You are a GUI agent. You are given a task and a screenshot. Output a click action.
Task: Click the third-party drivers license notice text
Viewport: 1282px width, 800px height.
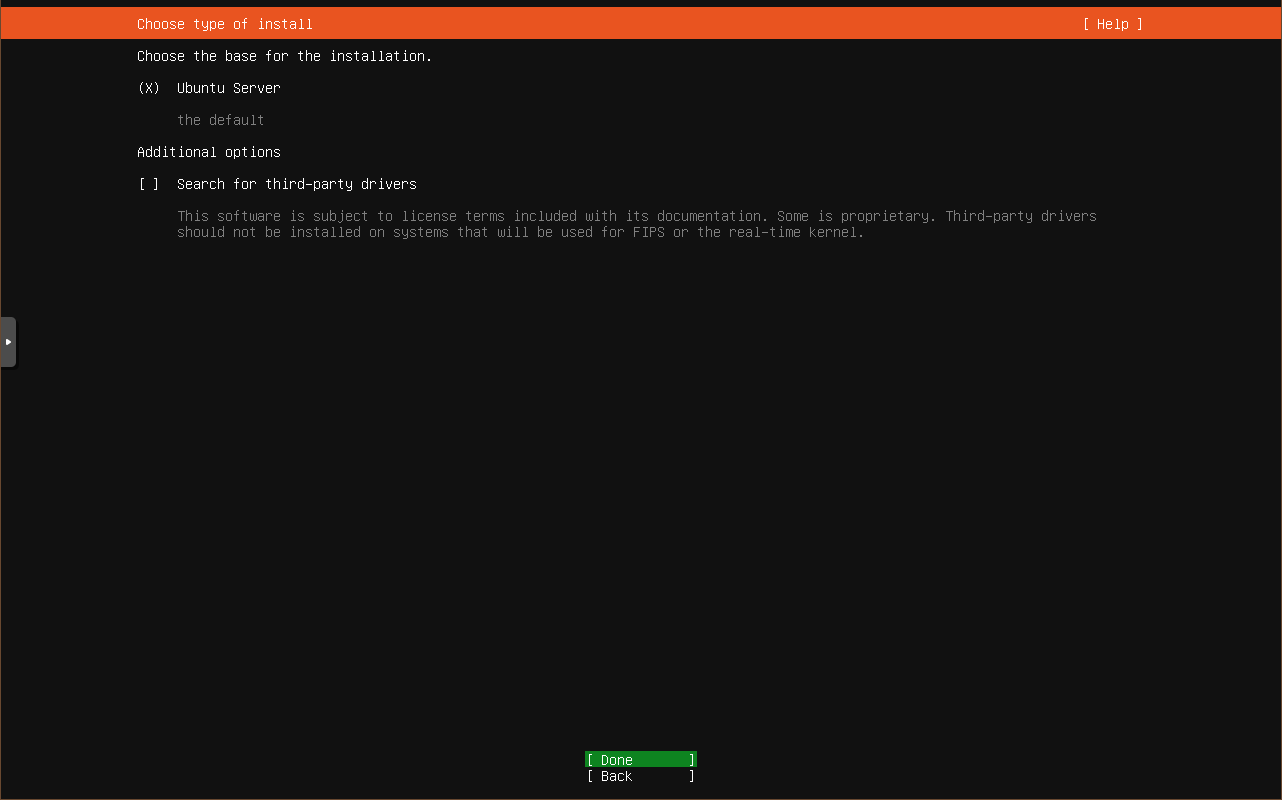pyautogui.click(x=637, y=224)
